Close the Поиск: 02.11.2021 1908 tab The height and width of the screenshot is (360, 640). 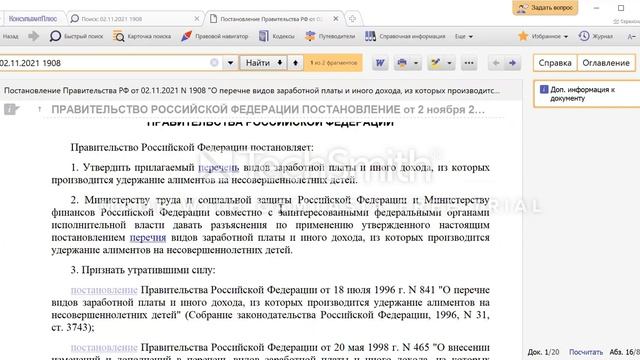click(197, 19)
